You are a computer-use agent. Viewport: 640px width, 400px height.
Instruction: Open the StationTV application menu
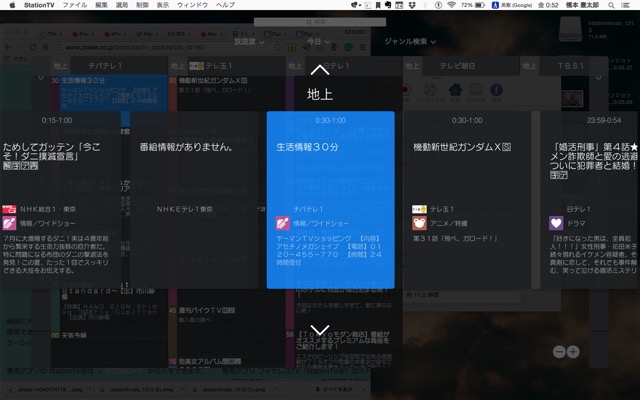tap(39, 5)
